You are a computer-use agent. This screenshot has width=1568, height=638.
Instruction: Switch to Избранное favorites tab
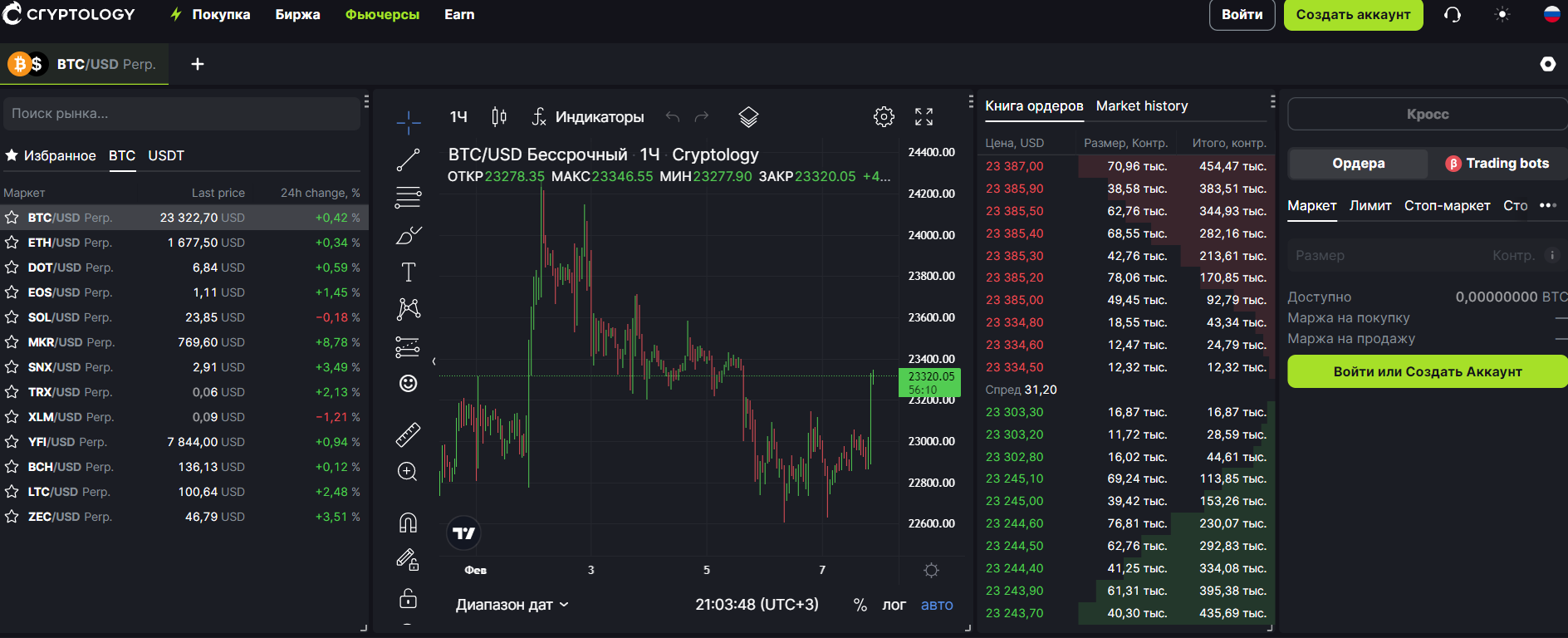point(51,155)
